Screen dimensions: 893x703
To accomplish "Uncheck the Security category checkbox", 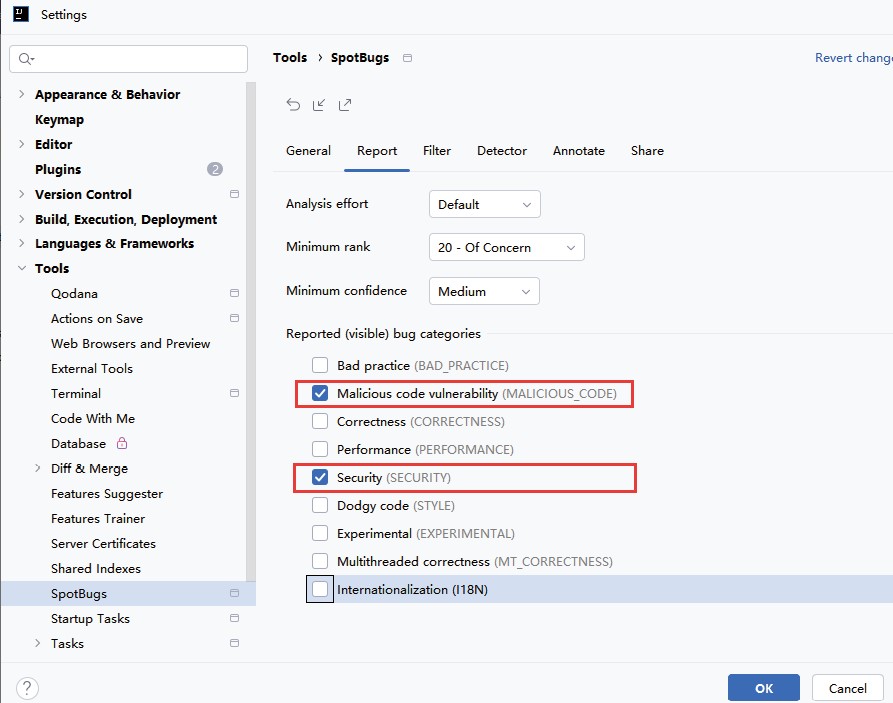I will pos(320,477).
